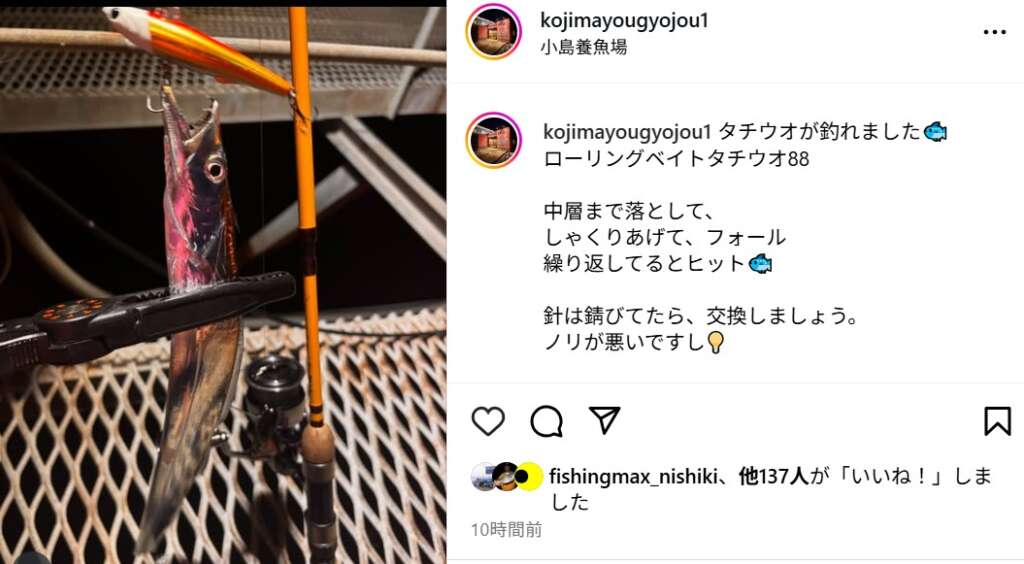Open kojimayougyojou1 username in the caption
This screenshot has height=564, width=1024.
coord(627,132)
